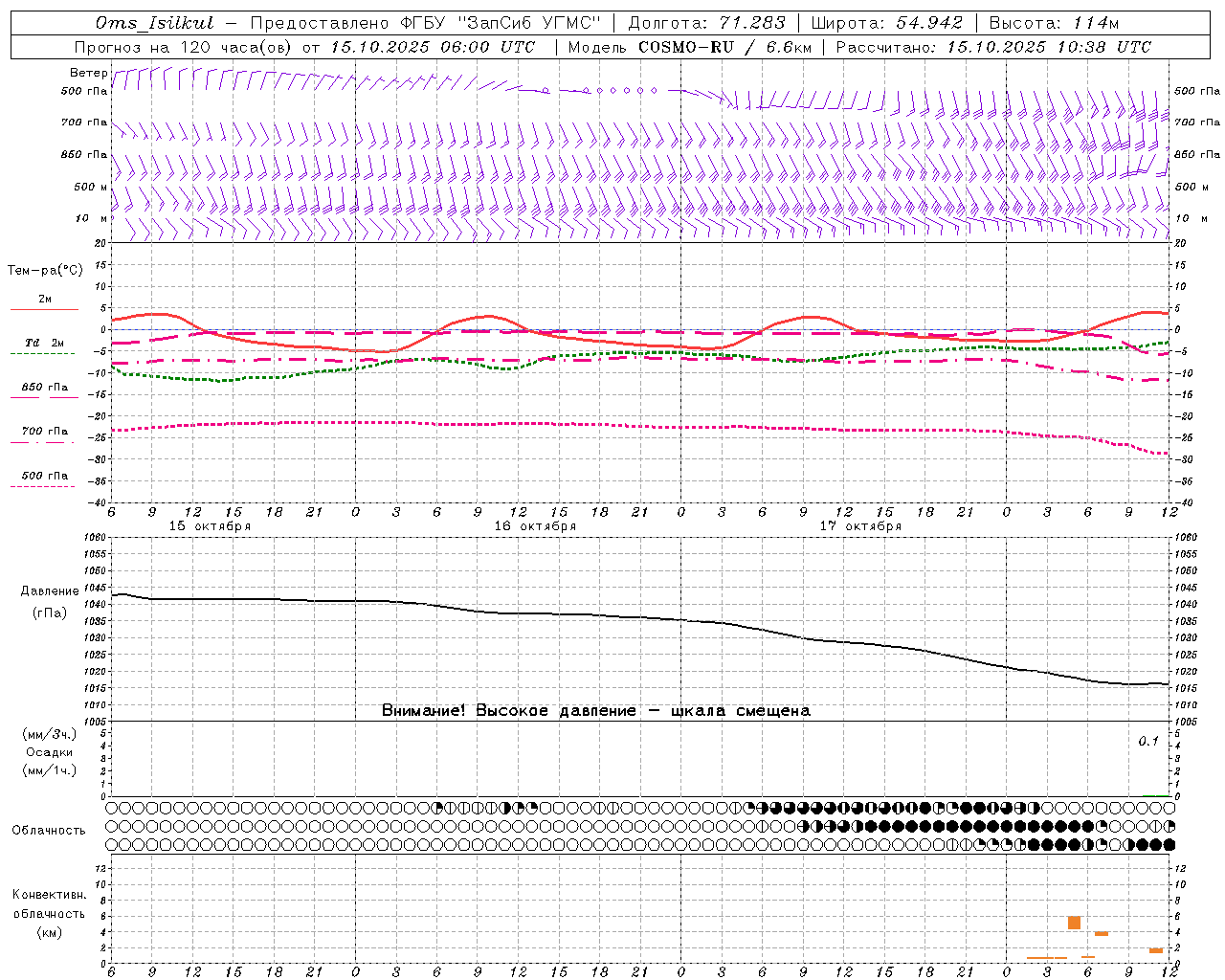The image size is (1225, 980).
Task: Click the 15 октября date label
Action: pos(210,526)
